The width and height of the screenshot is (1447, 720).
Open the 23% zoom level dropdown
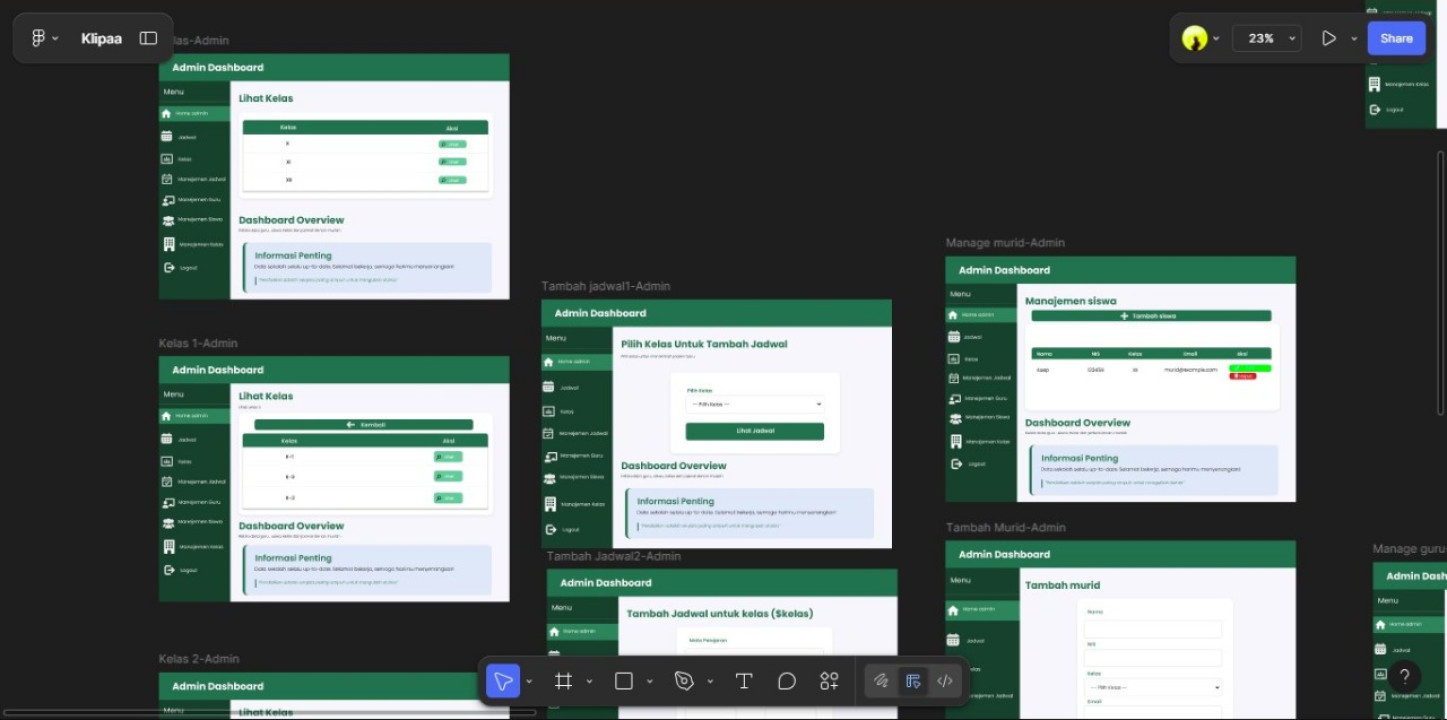tap(1267, 38)
